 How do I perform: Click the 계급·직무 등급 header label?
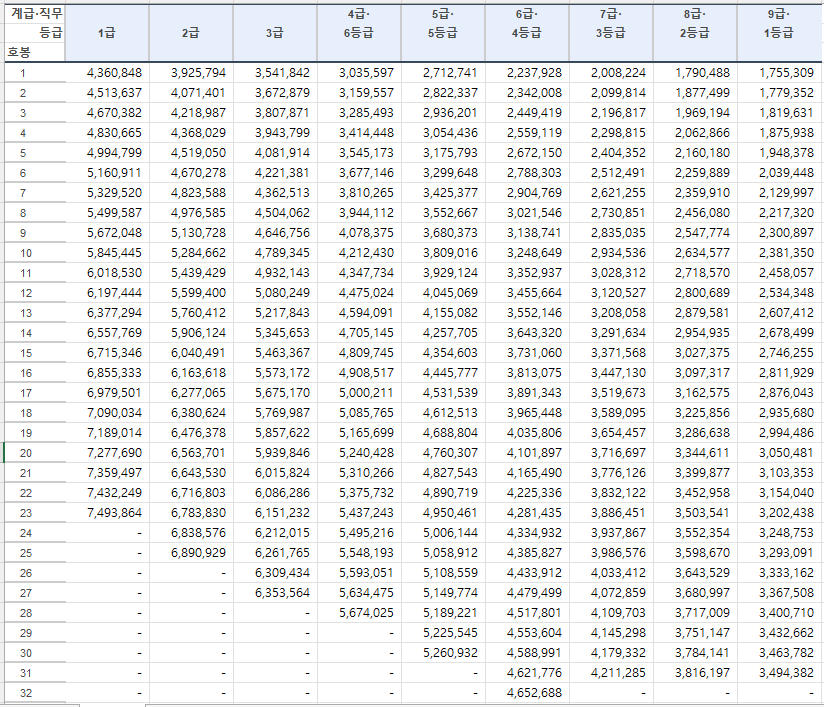tap(37, 23)
